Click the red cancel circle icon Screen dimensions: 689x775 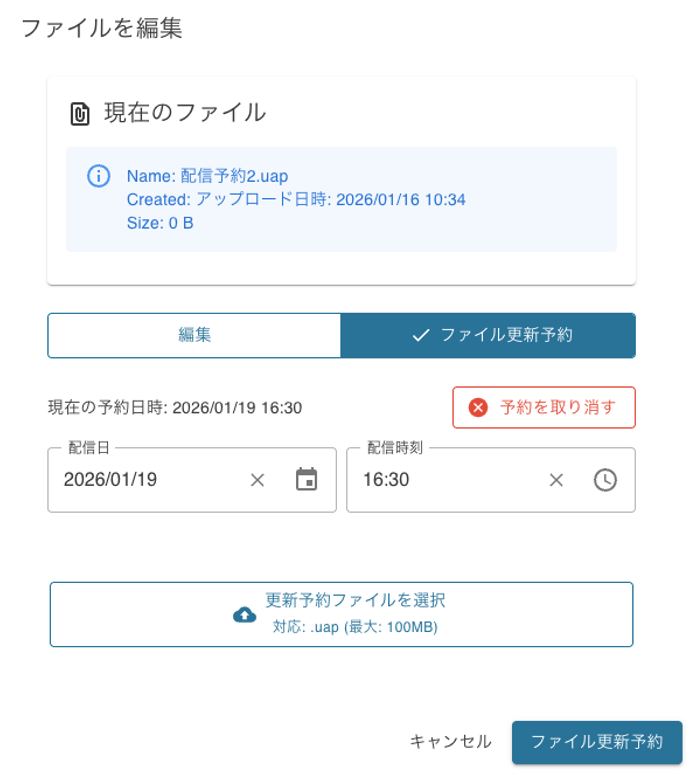(x=479, y=408)
